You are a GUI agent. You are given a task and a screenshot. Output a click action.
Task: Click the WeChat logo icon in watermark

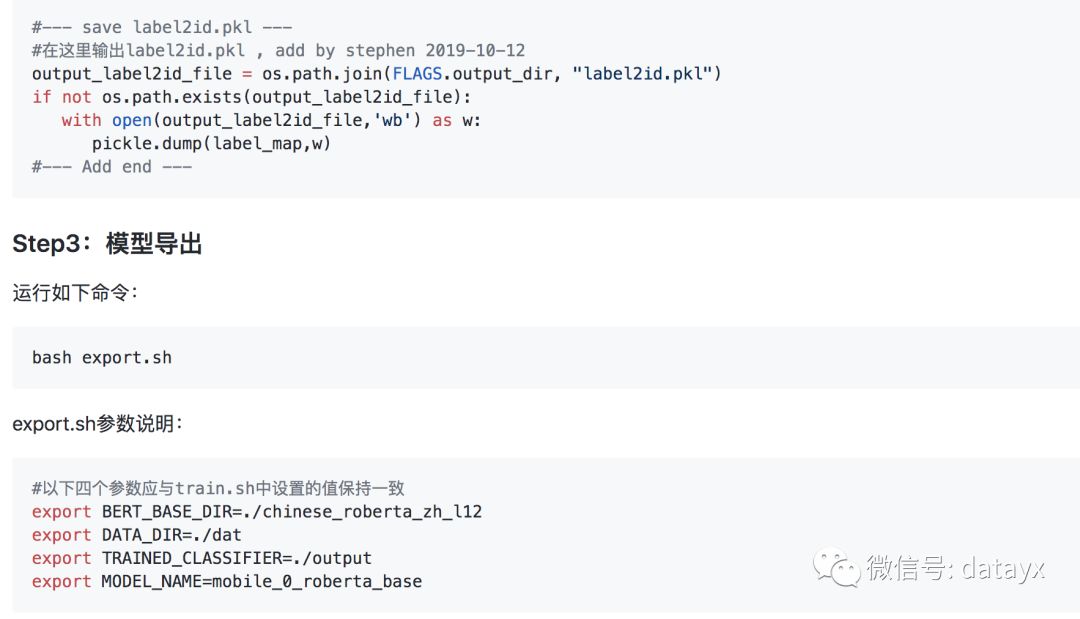[837, 567]
